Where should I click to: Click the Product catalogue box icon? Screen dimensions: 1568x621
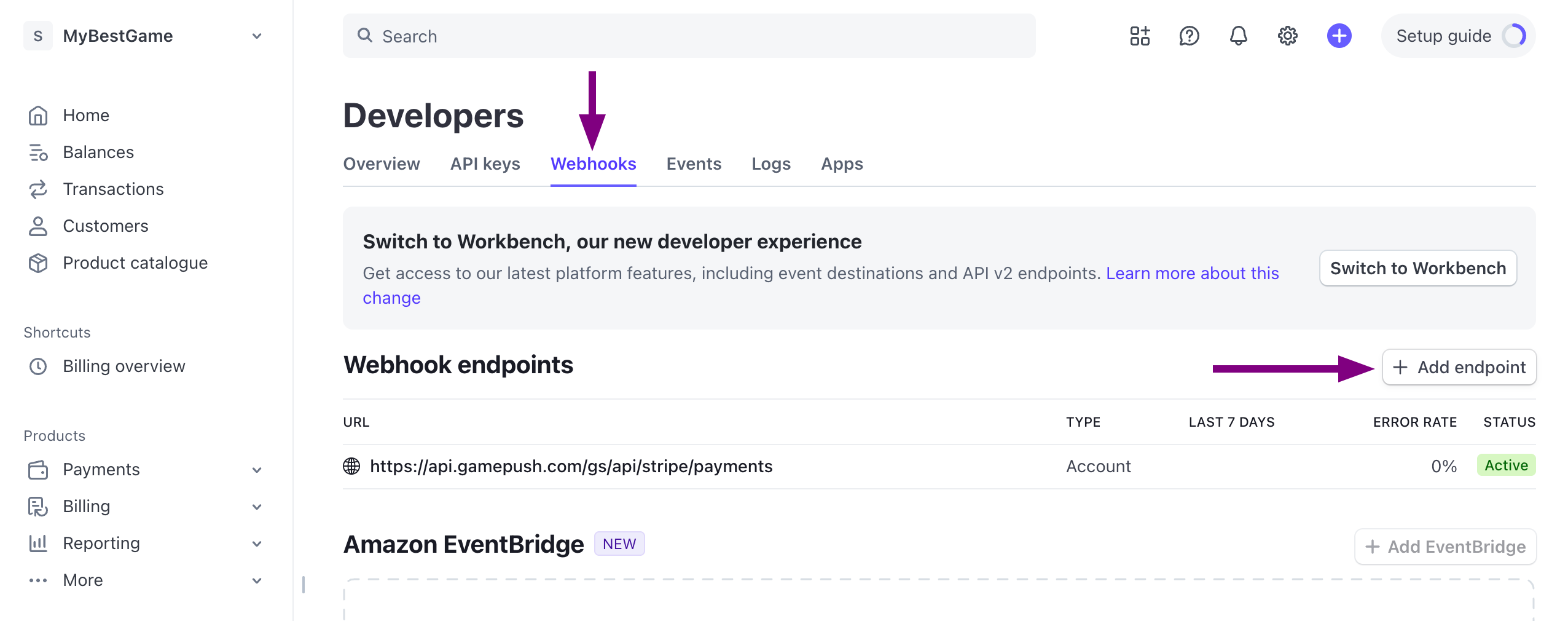tap(38, 263)
